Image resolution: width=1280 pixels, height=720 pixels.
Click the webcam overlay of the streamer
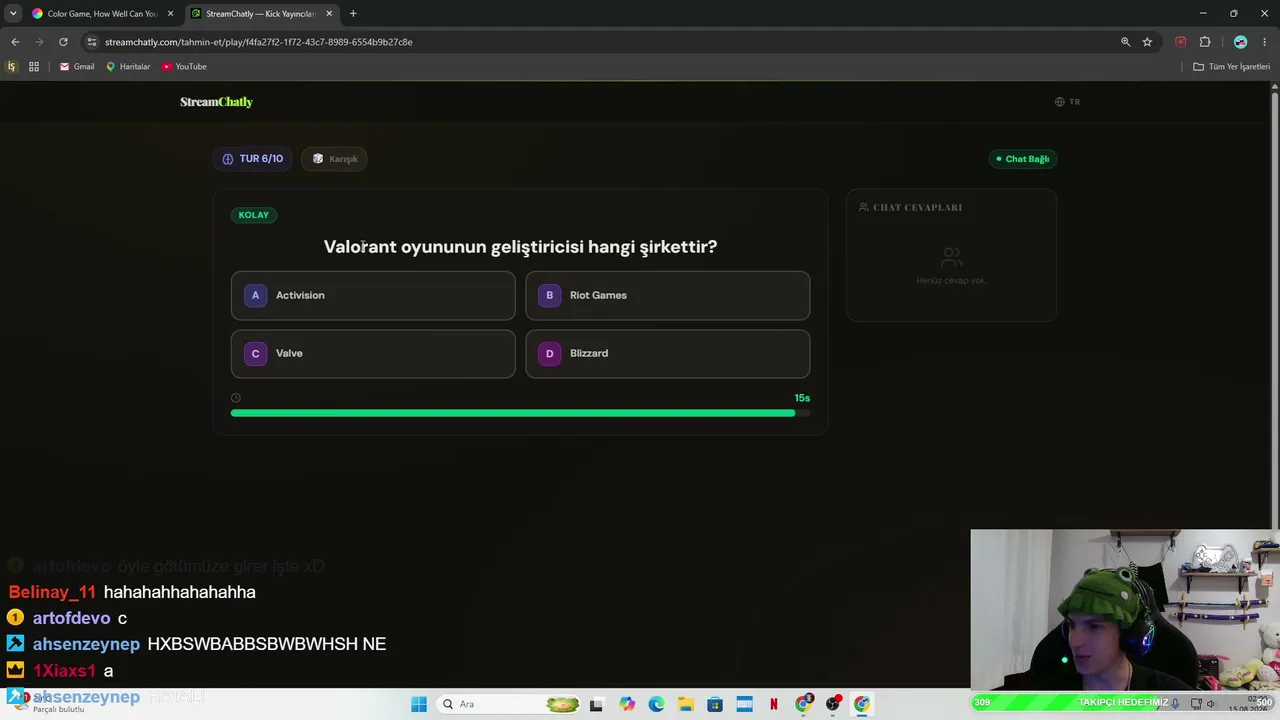[1125, 610]
